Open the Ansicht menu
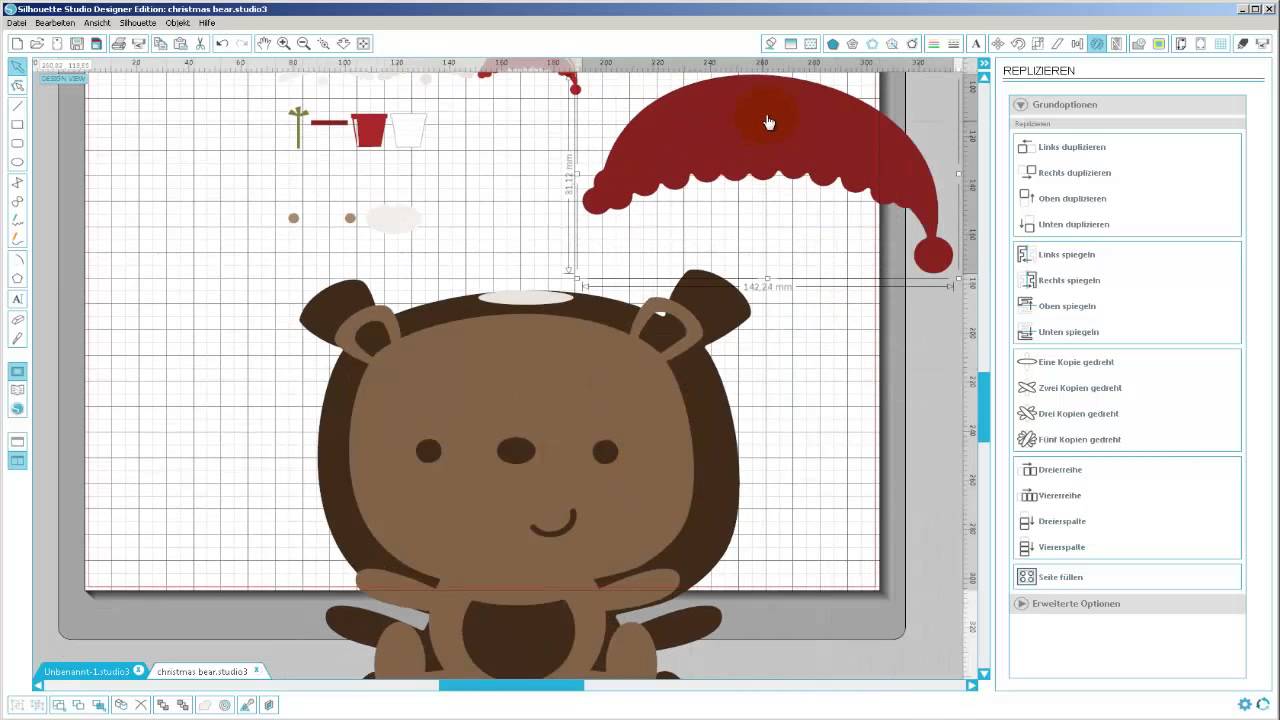 [x=97, y=23]
